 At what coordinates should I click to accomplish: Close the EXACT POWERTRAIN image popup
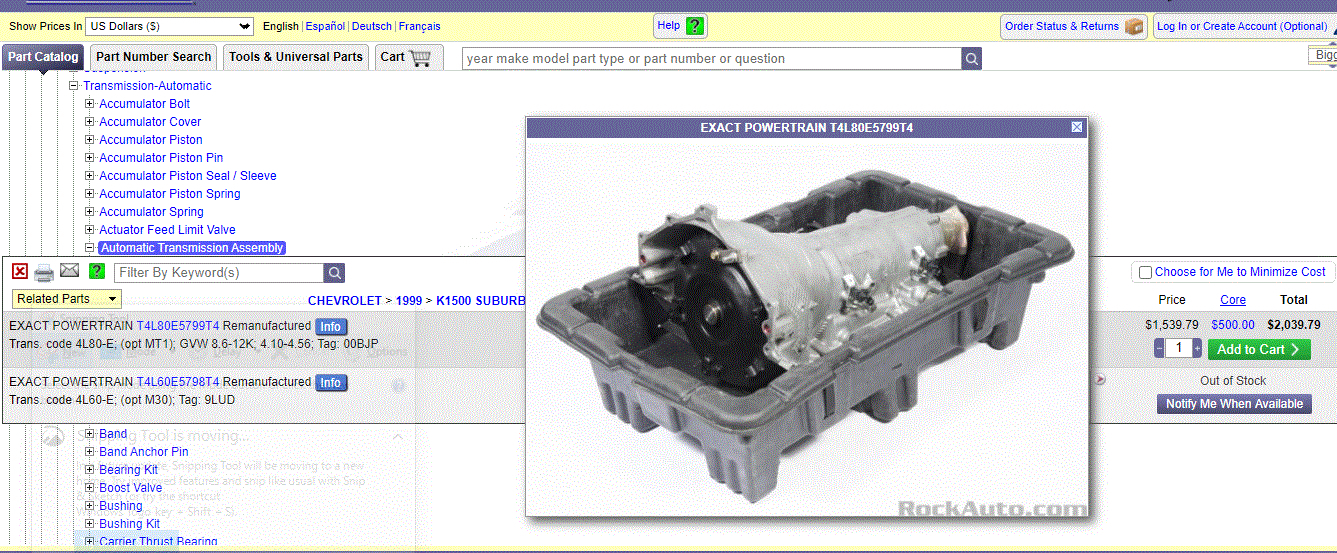1077,127
